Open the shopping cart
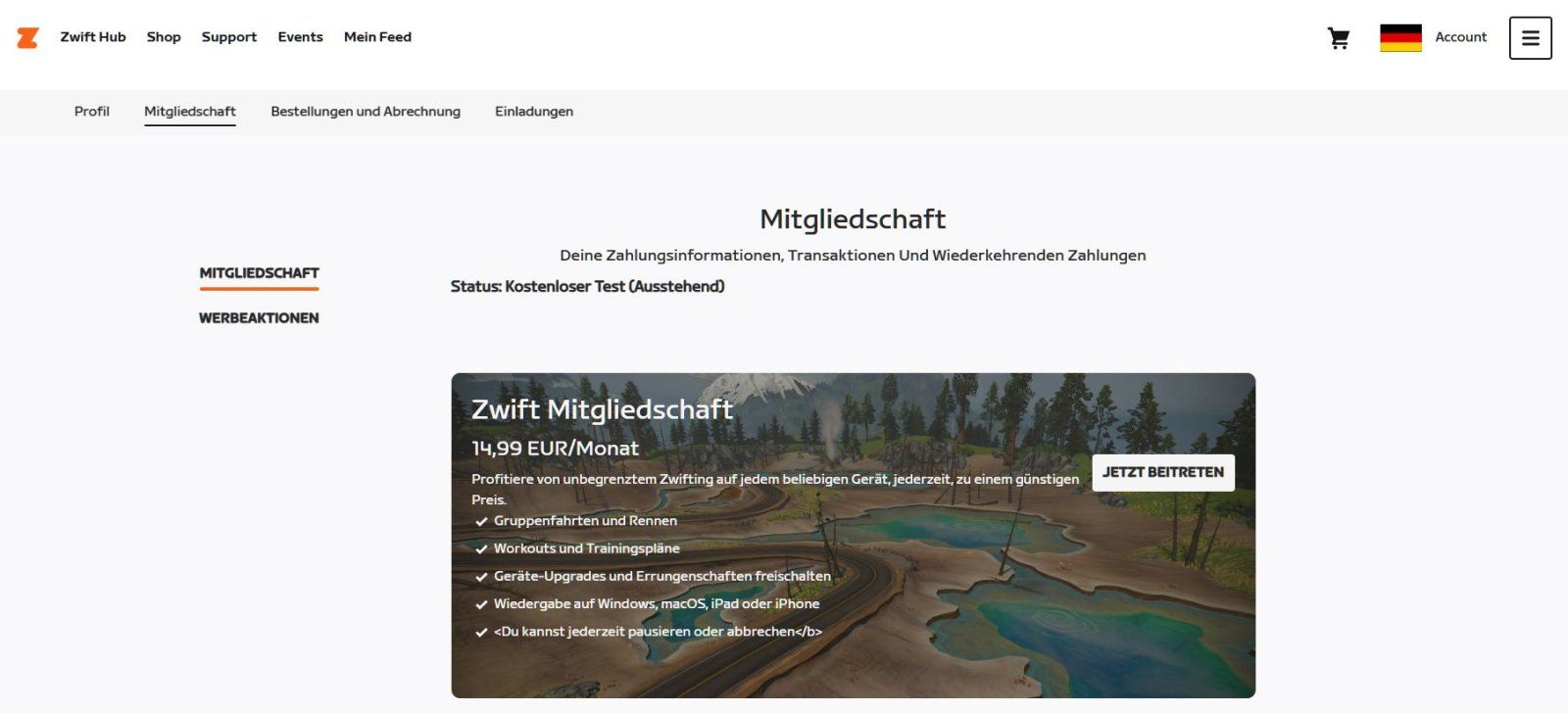The width and height of the screenshot is (1568, 713). tap(1338, 38)
